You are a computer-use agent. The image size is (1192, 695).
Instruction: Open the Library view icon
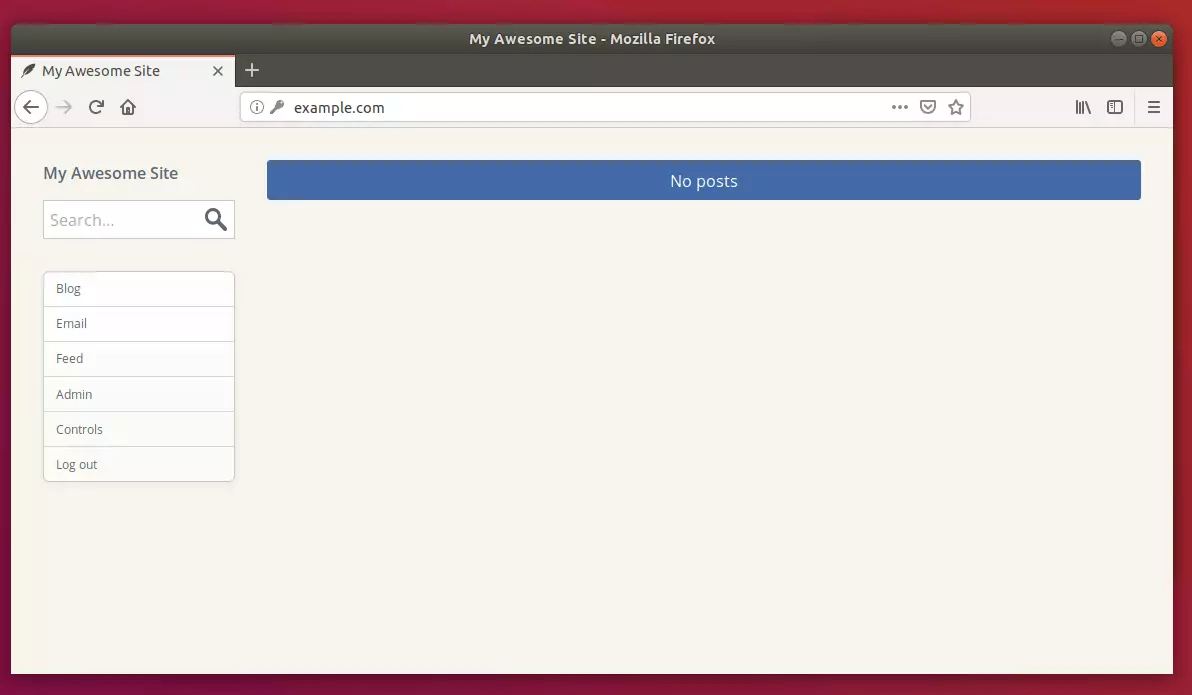coord(1083,107)
